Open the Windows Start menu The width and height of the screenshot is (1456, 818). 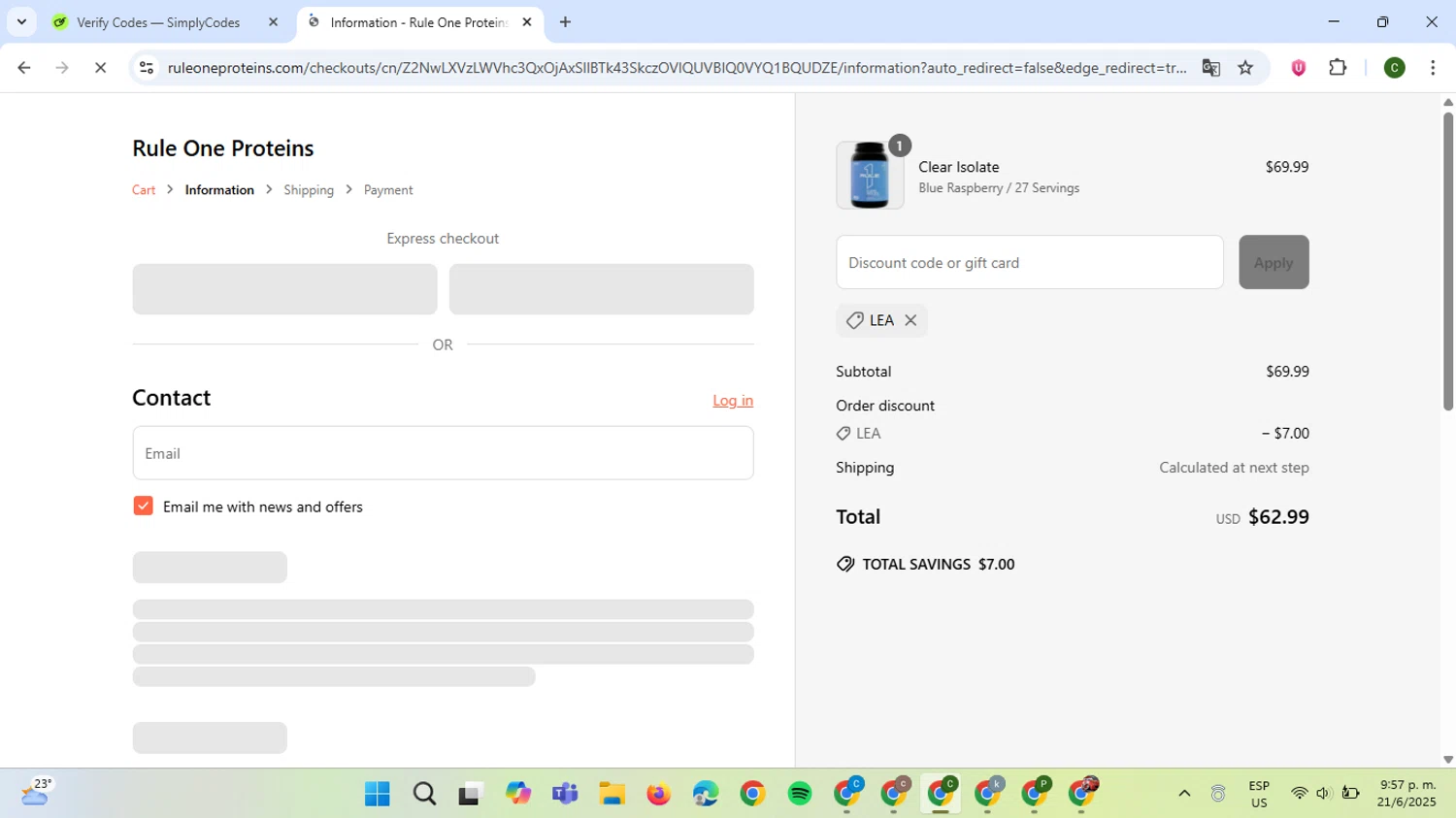(x=377, y=794)
